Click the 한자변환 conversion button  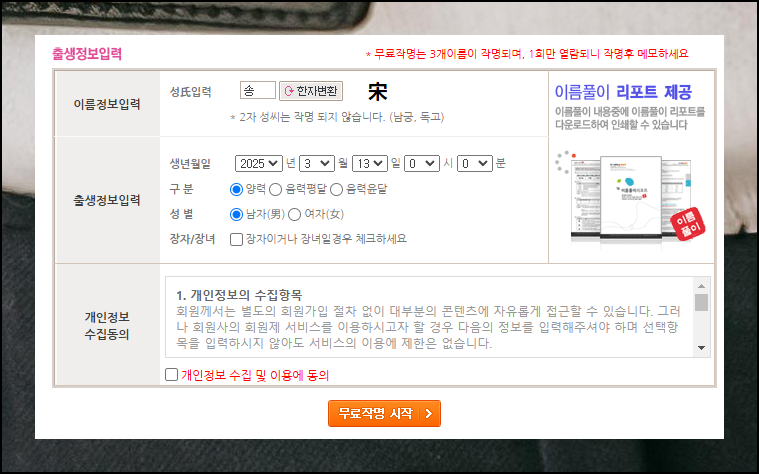pyautogui.click(x=311, y=91)
